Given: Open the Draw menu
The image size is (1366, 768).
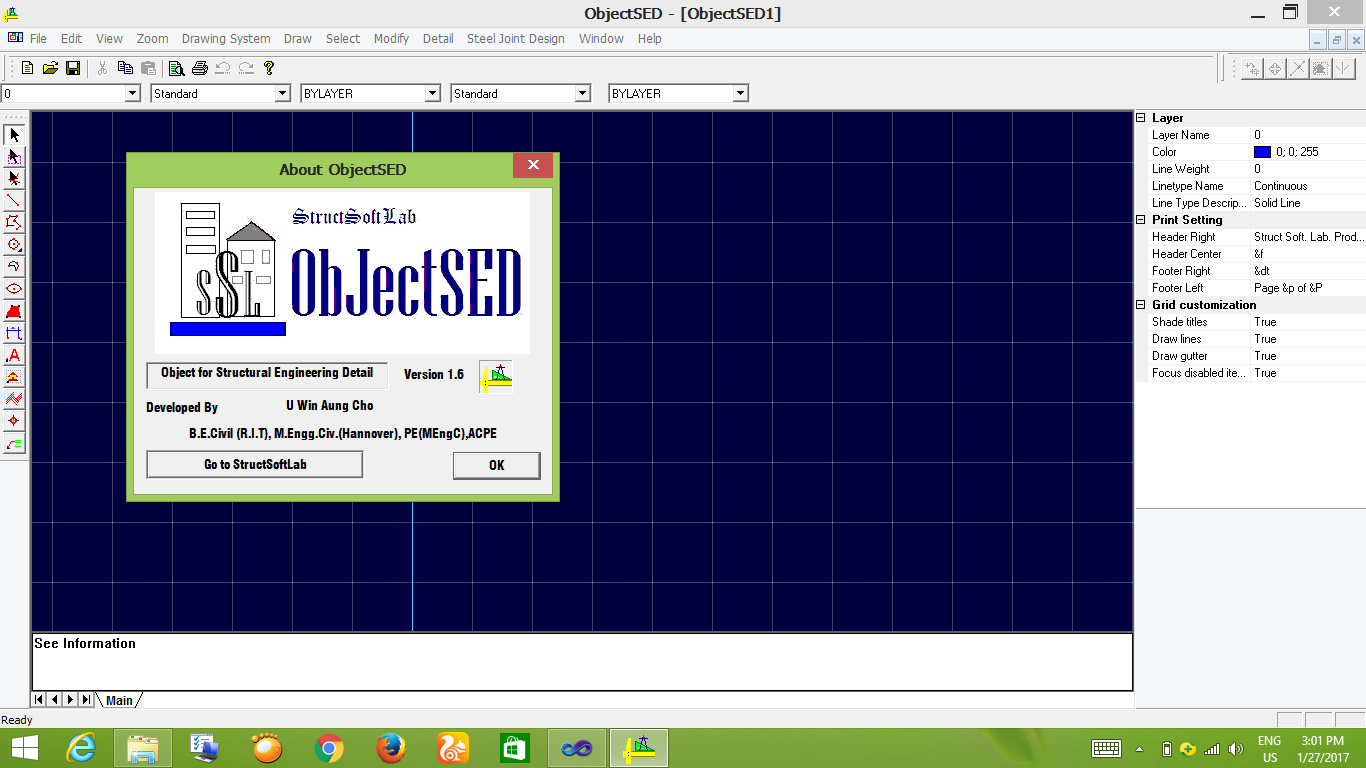Looking at the screenshot, I should (x=298, y=39).
